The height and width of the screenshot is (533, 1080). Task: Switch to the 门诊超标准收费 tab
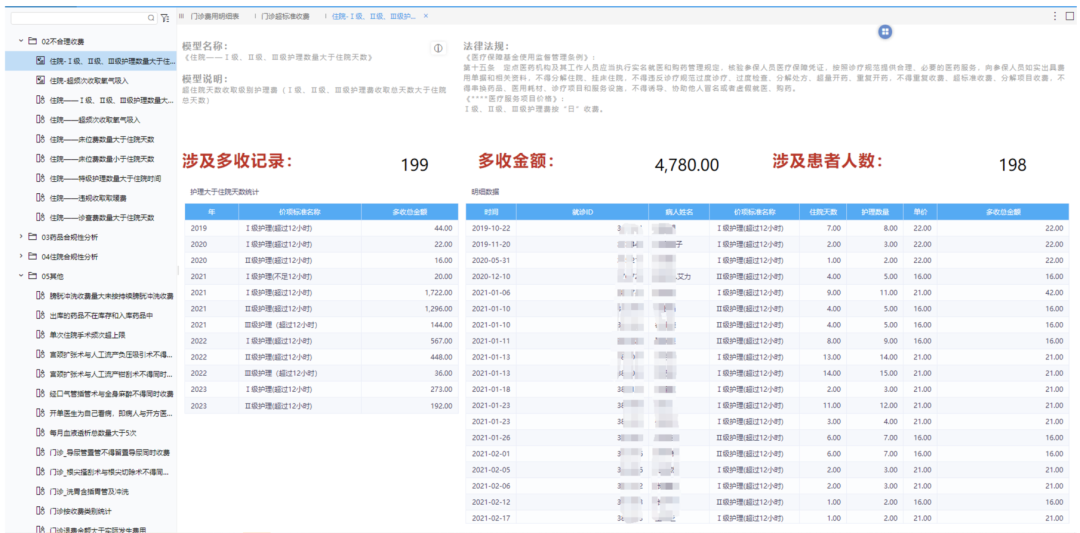coord(285,15)
